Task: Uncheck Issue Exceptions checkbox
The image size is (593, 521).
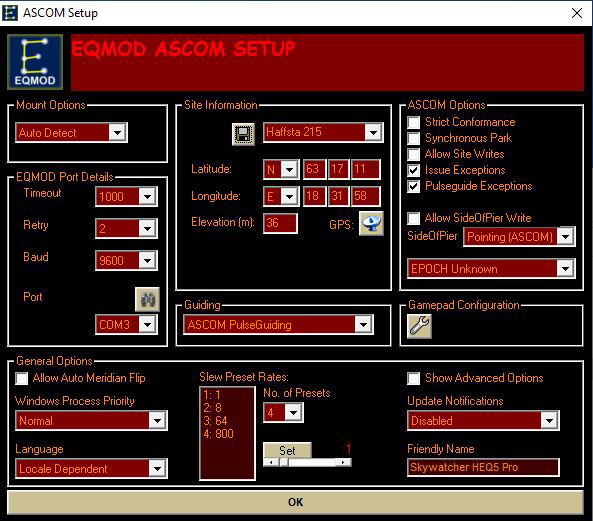Action: tap(413, 170)
